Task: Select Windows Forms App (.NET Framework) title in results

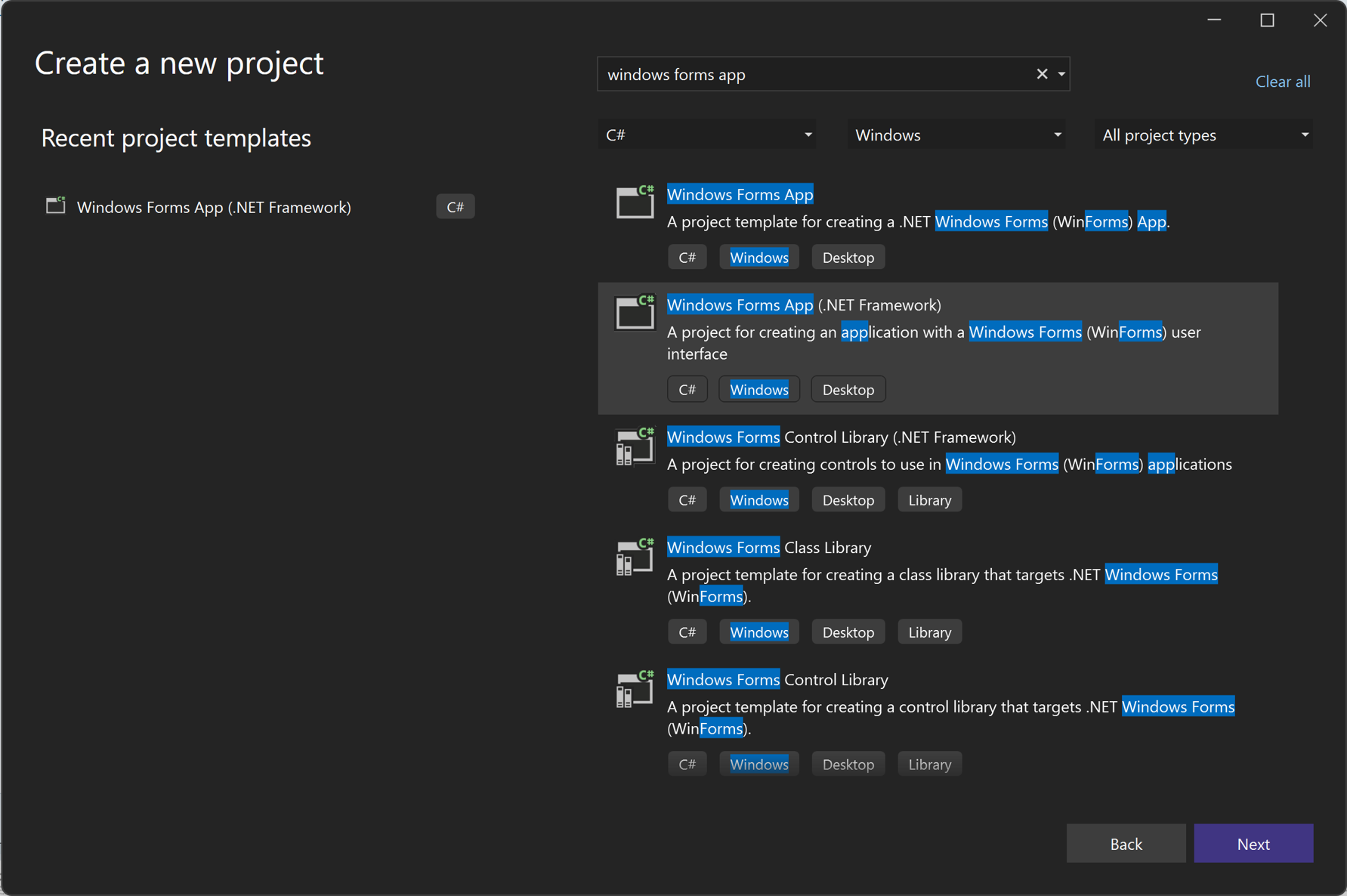Action: [804, 304]
